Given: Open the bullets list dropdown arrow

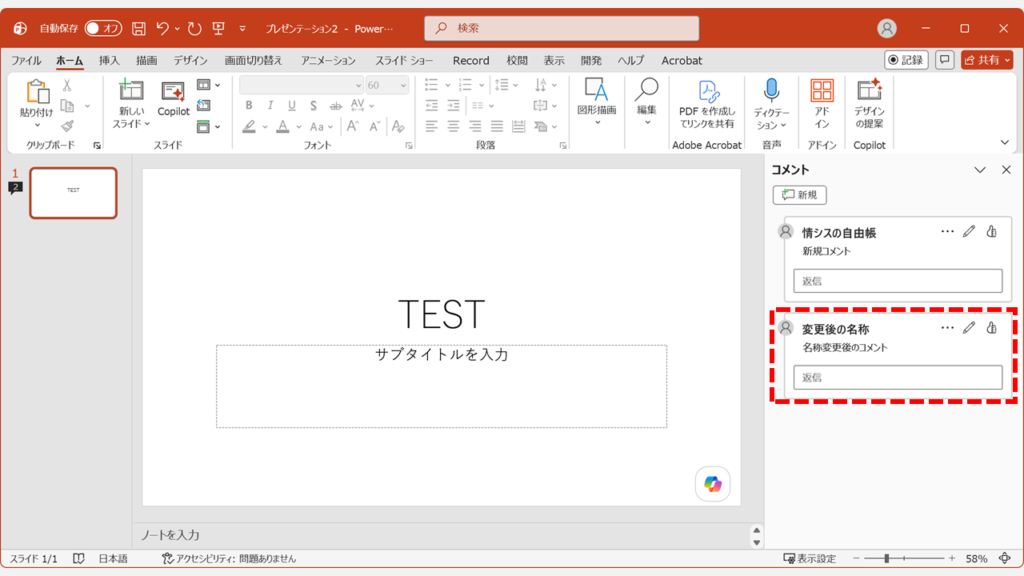Looking at the screenshot, I should (447, 85).
